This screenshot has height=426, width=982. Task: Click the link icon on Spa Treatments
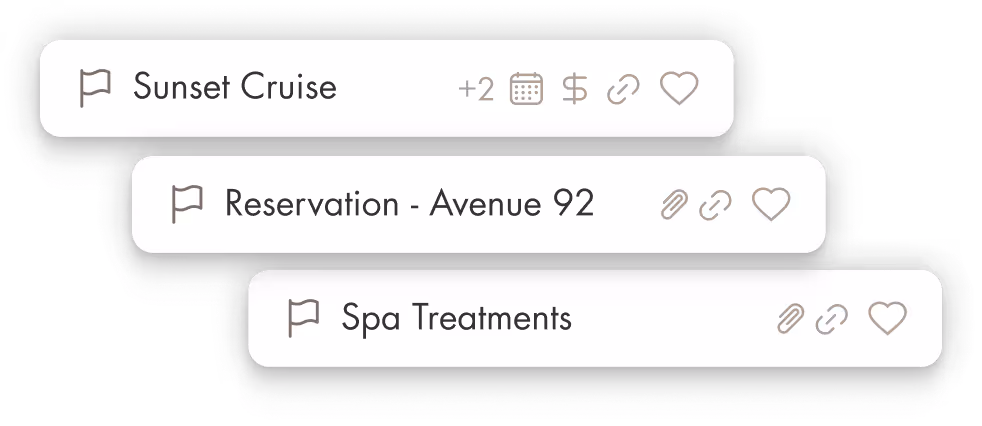point(832,319)
